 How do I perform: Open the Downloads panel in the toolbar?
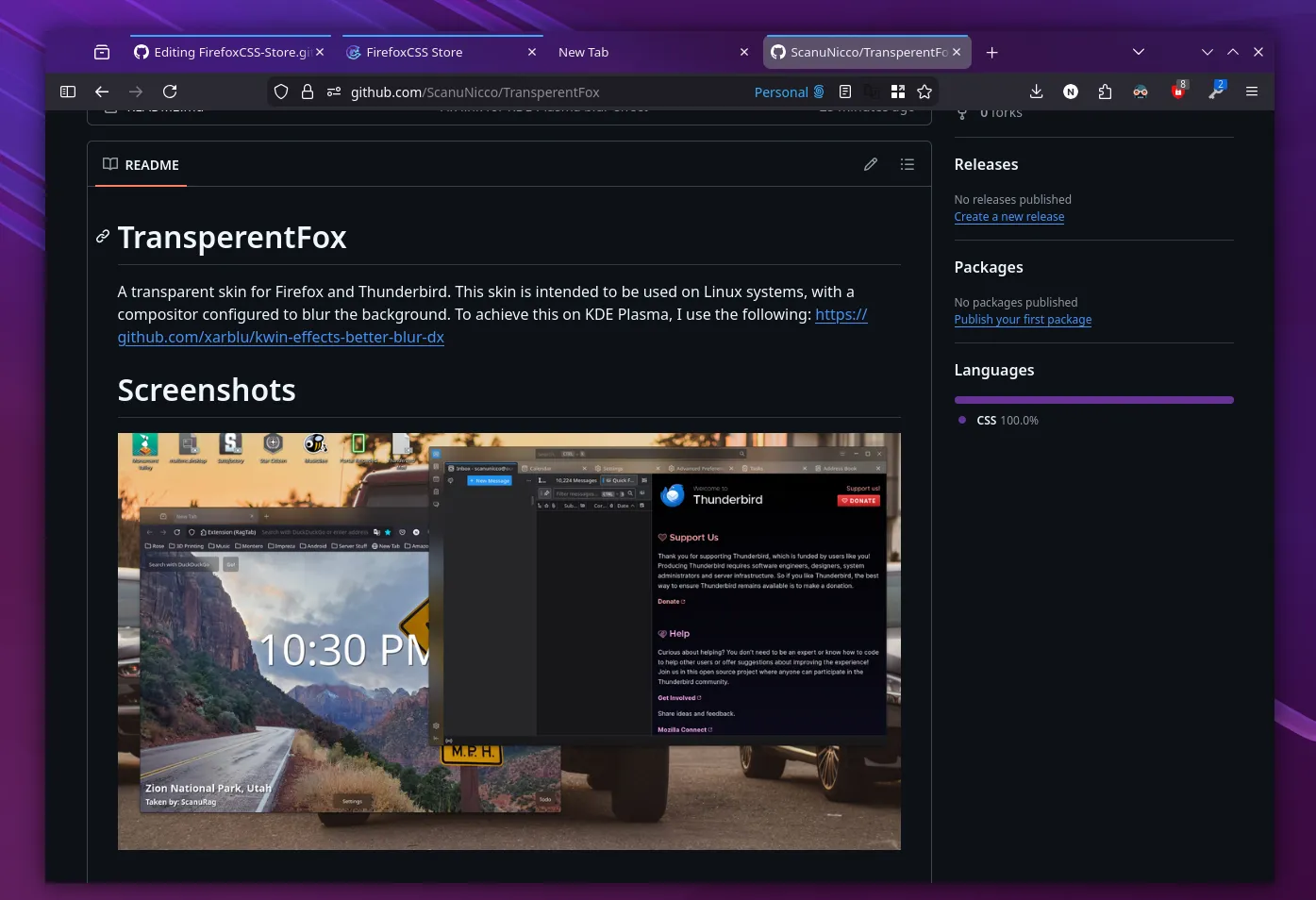coord(1037,92)
